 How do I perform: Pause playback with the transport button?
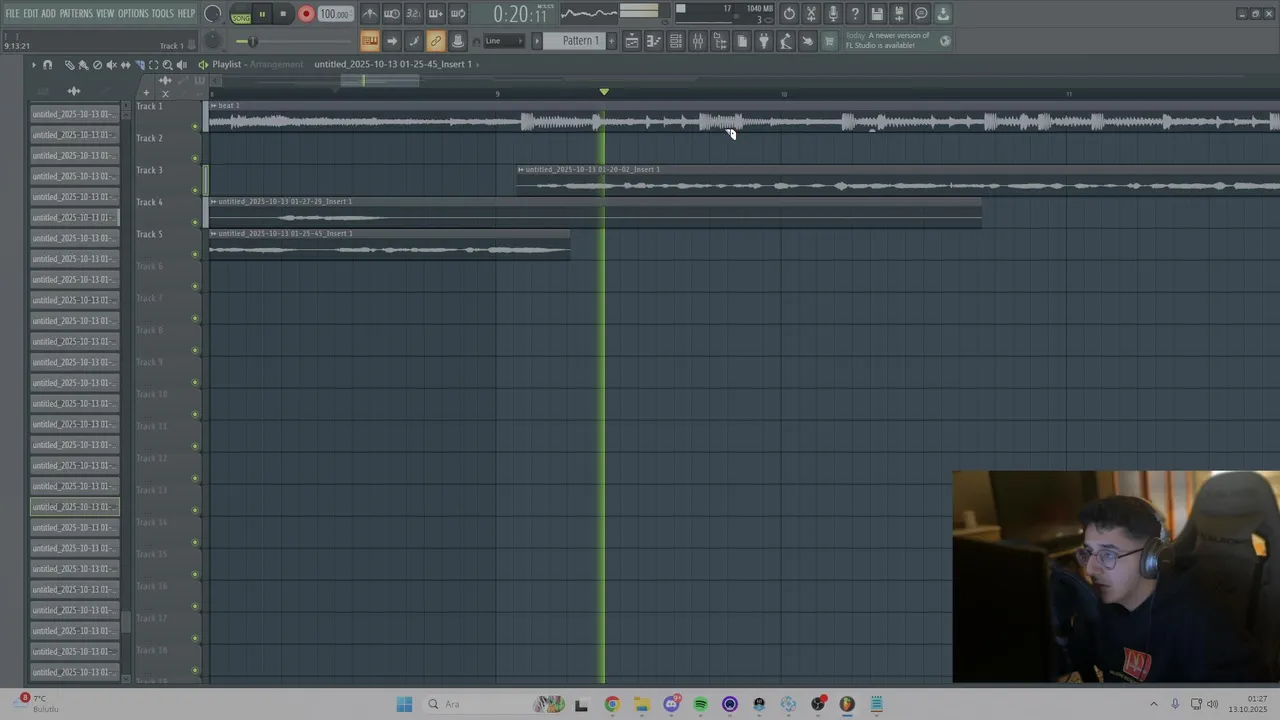[262, 14]
